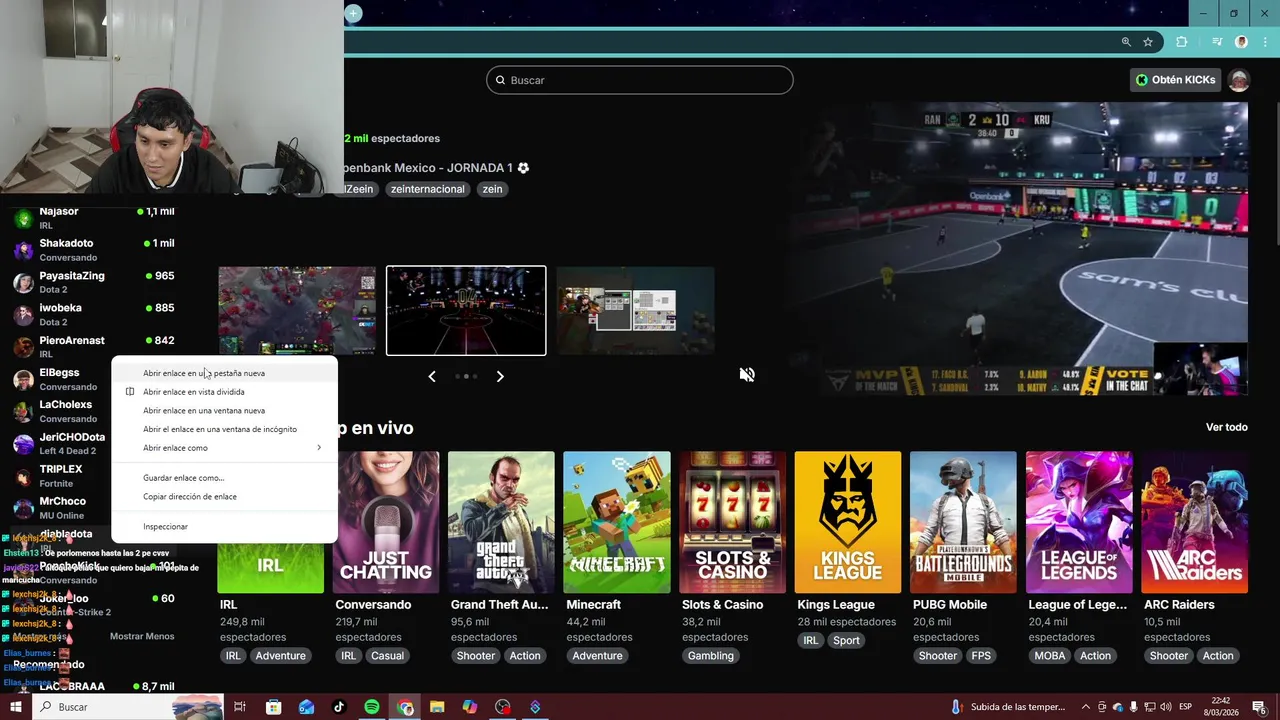
Task: Open the Slots & Casino category card
Action: (732, 522)
